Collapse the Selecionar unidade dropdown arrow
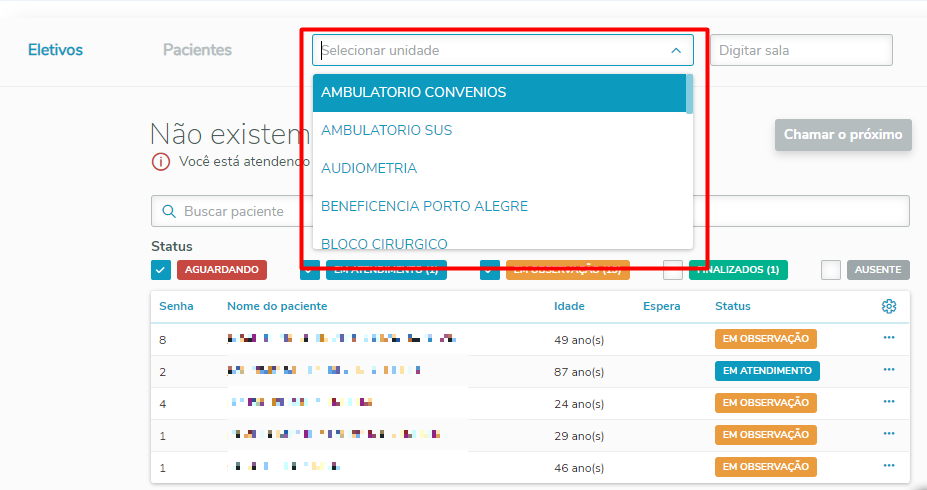This screenshot has height=490, width=927. pos(676,50)
